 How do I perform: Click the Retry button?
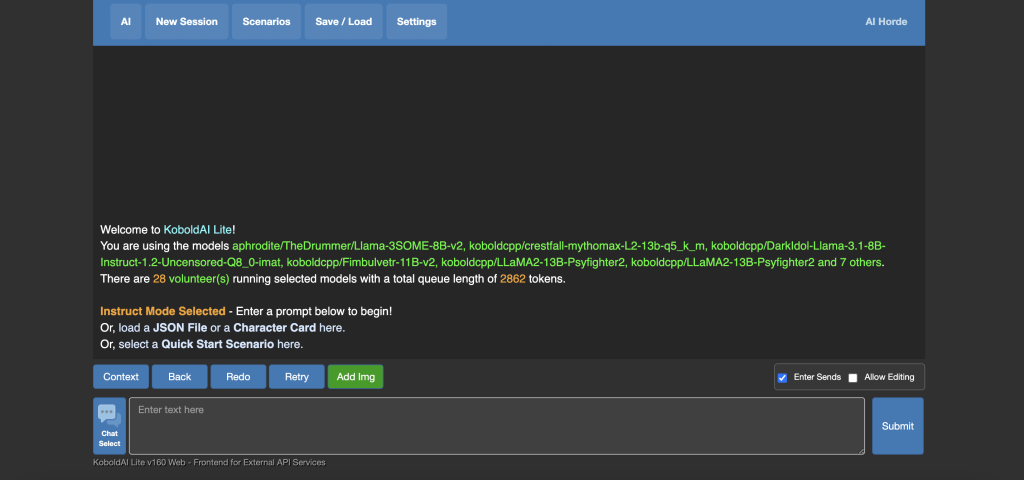tap(296, 377)
